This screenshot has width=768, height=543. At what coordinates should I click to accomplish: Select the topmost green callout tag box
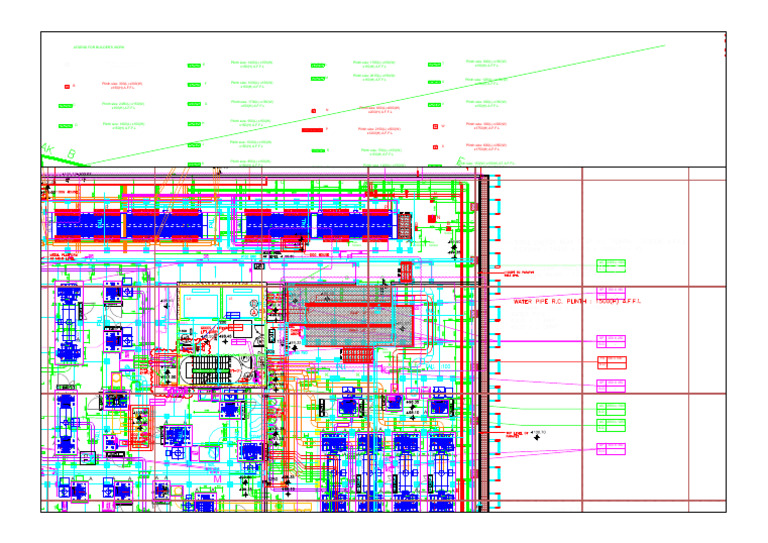coord(611,266)
